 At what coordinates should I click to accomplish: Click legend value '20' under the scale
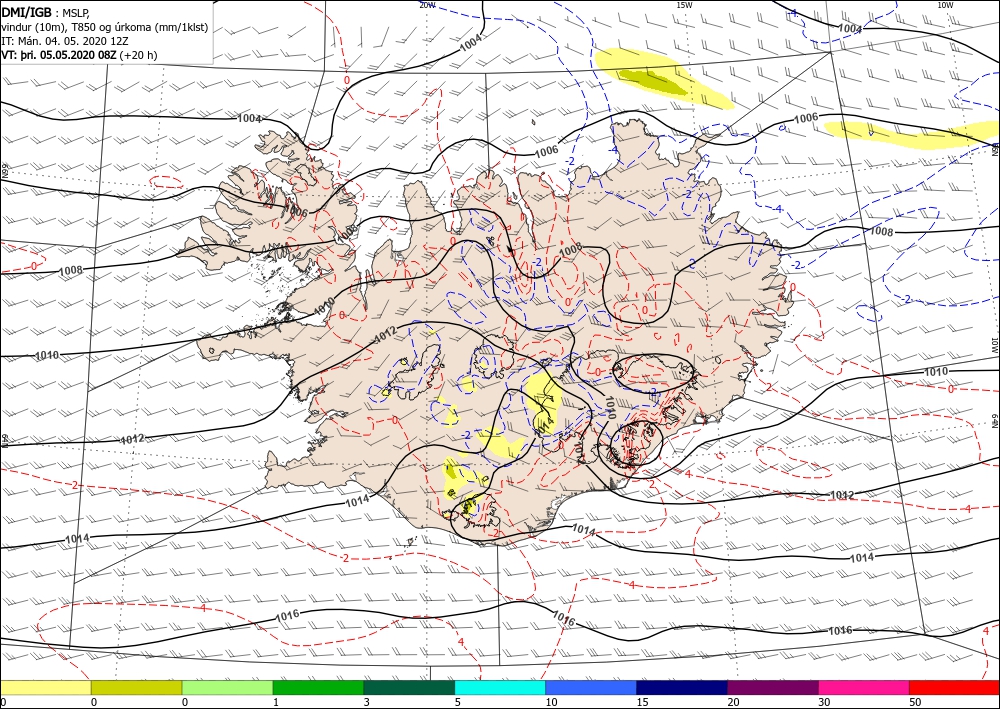tap(733, 702)
